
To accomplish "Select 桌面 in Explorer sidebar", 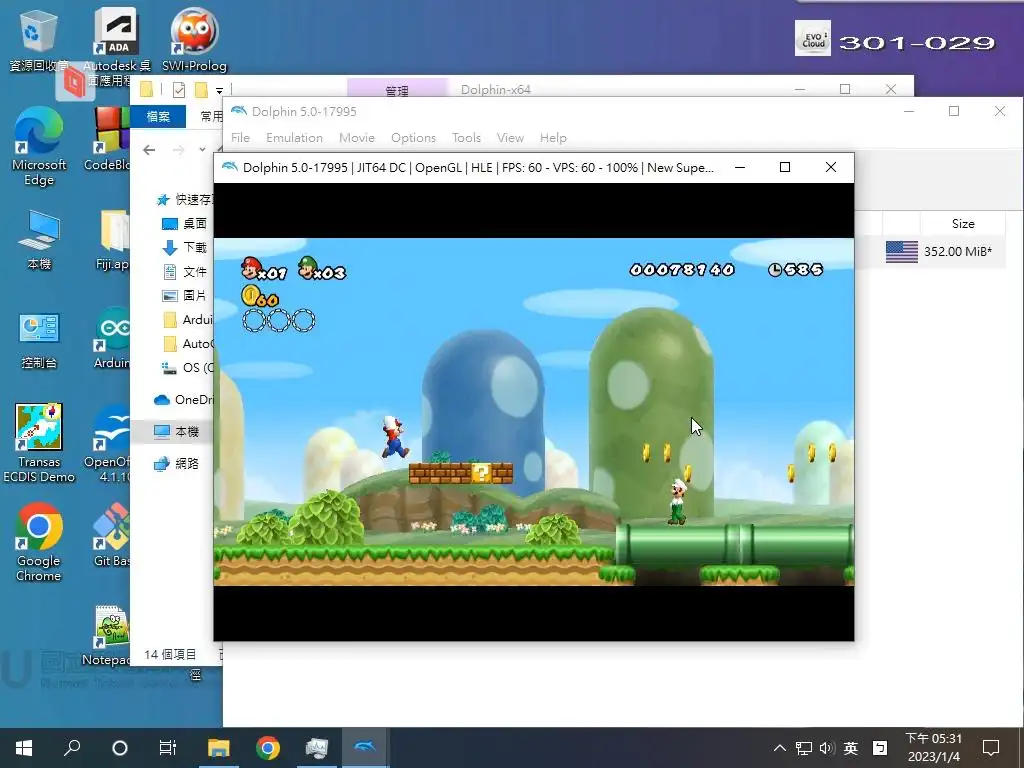I will (x=185, y=223).
